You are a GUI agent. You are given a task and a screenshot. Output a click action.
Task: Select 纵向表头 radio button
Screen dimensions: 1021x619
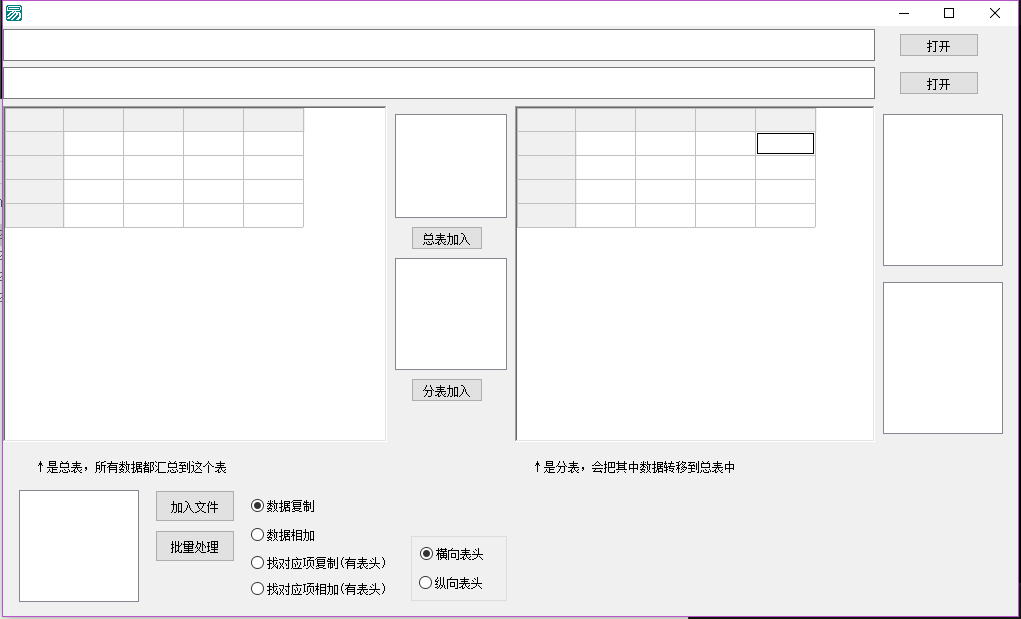click(x=427, y=583)
